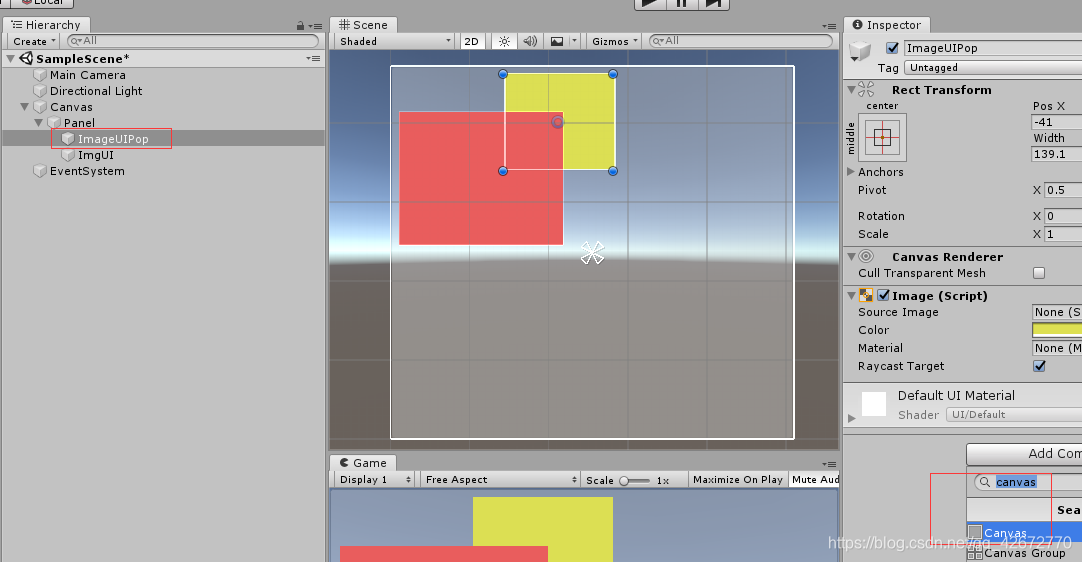
Task: Enable Cull Transparent Mesh checkbox
Action: click(x=1039, y=273)
